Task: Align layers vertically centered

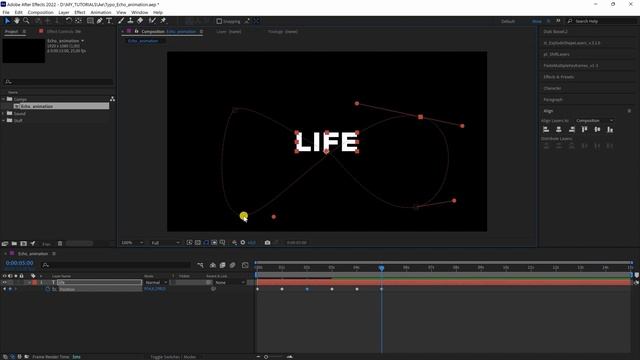Action: (x=597, y=129)
